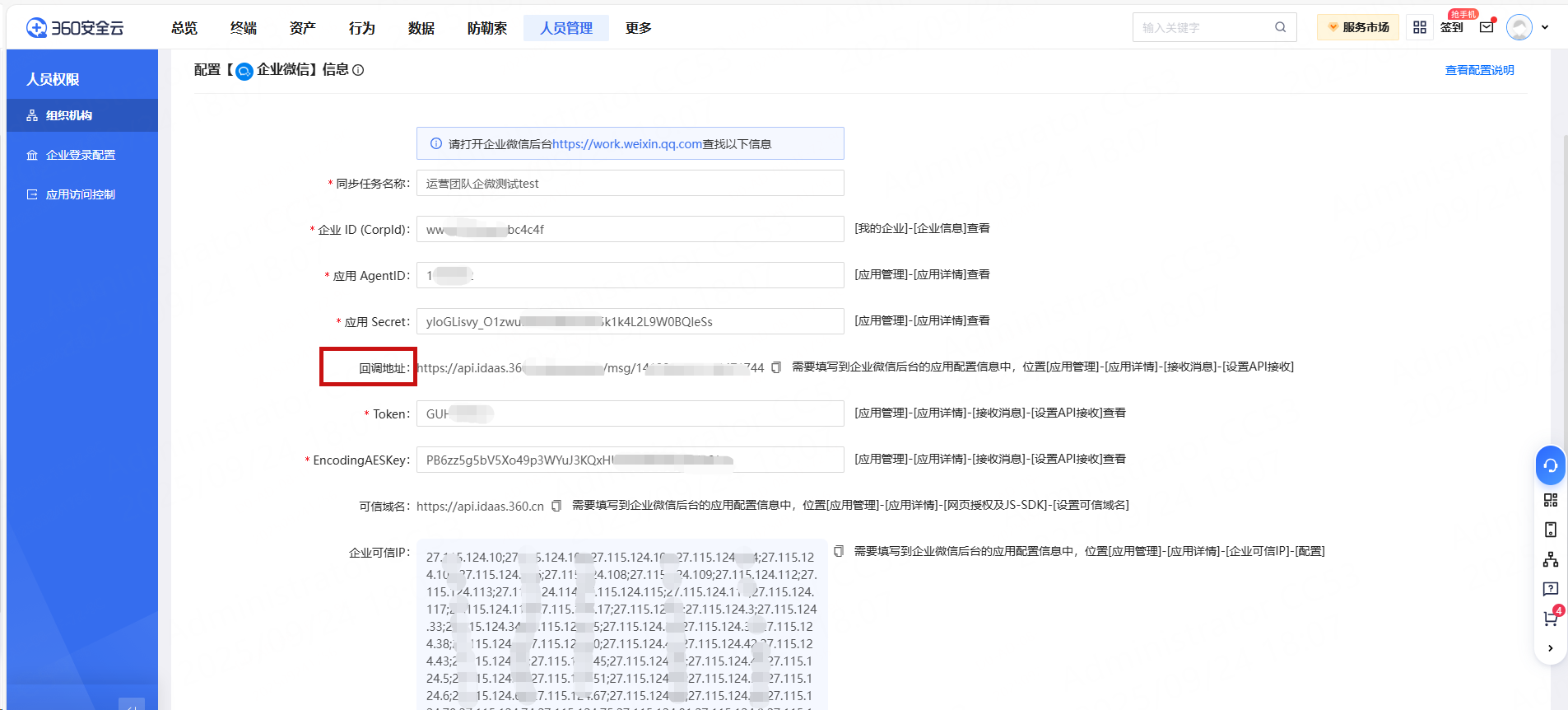Open the help question icon in right sidebar

1550,589
